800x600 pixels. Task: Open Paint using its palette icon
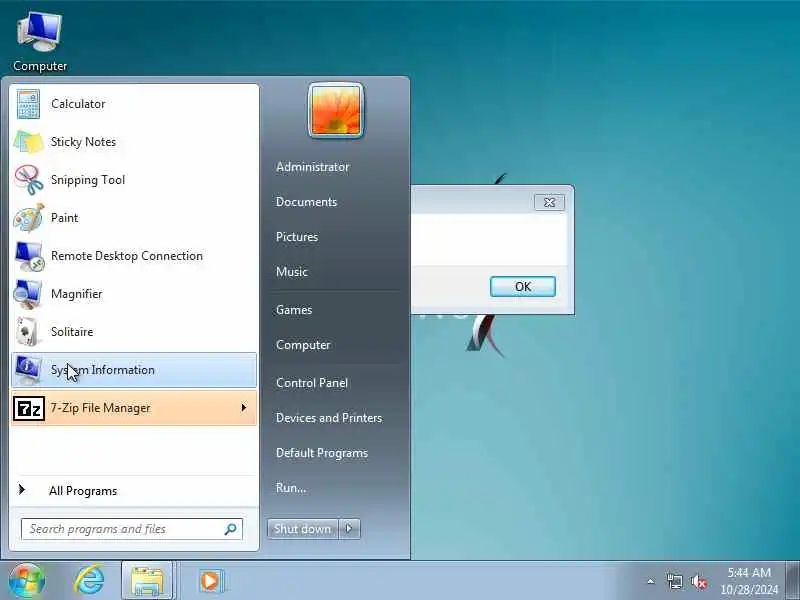[x=29, y=218]
